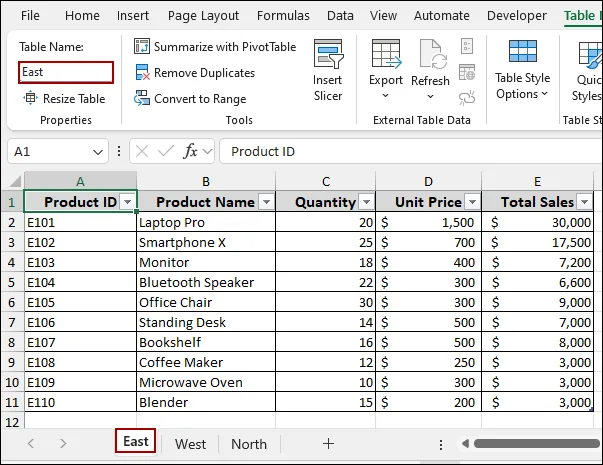Image resolution: width=603 pixels, height=465 pixels.
Task: Switch to the Insert tab
Action: pos(133,16)
